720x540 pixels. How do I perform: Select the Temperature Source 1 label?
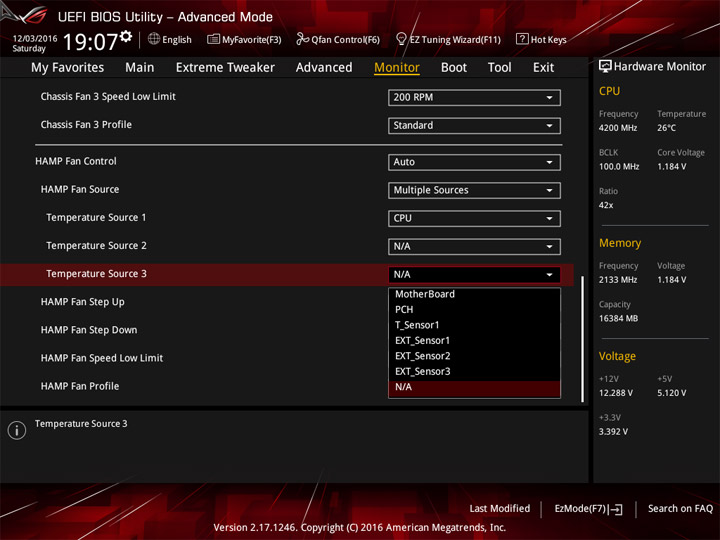coord(96,218)
